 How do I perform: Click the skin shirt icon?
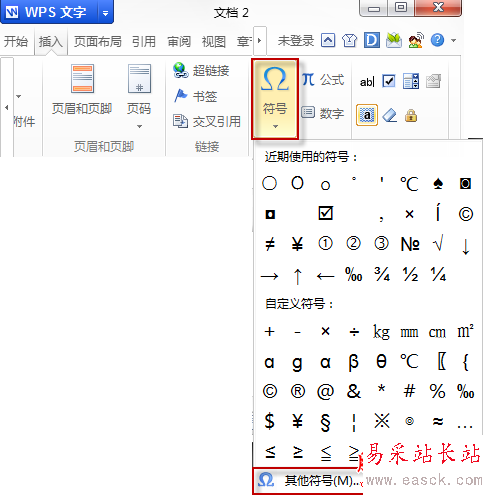click(x=349, y=41)
